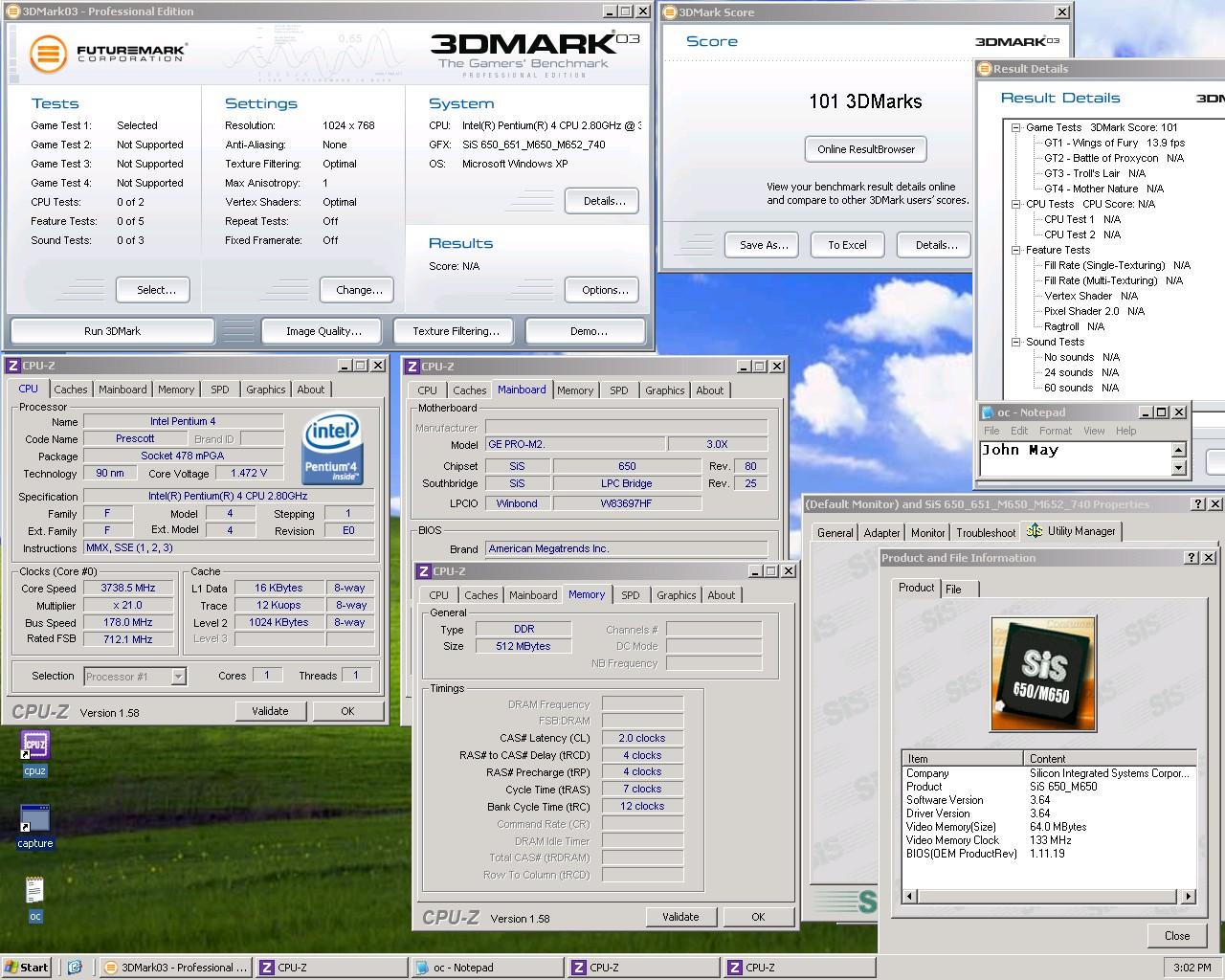The image size is (1225, 980).
Task: Click the SiS icon on Utility Manager tab
Action: pos(1035,530)
